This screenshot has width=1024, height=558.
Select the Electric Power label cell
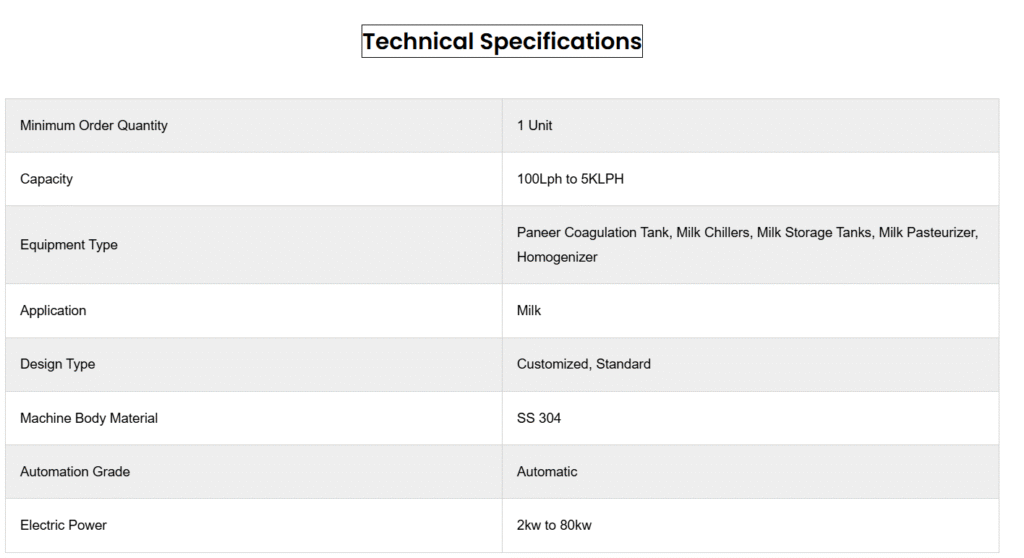63,526
